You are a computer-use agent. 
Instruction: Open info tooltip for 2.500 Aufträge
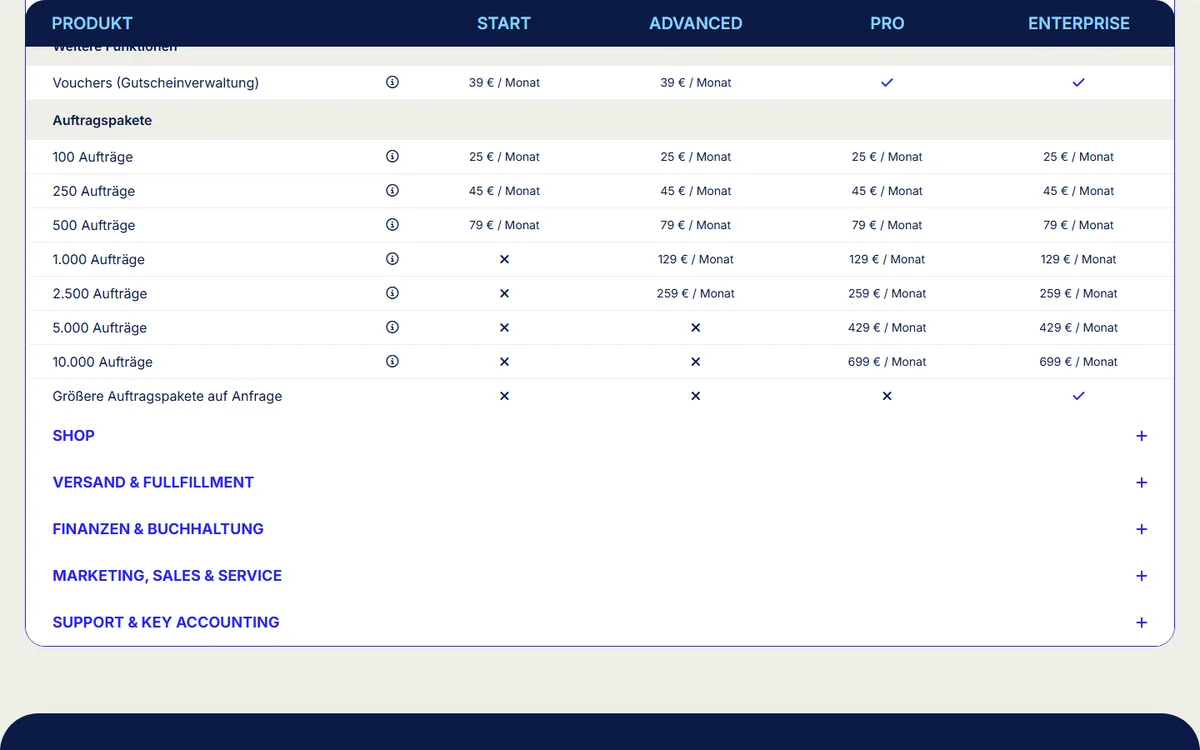(x=392, y=293)
